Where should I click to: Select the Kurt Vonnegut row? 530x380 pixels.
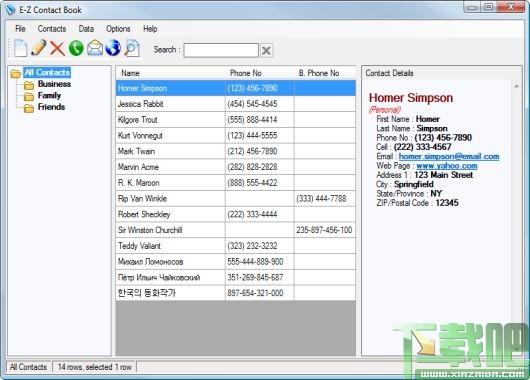point(236,136)
